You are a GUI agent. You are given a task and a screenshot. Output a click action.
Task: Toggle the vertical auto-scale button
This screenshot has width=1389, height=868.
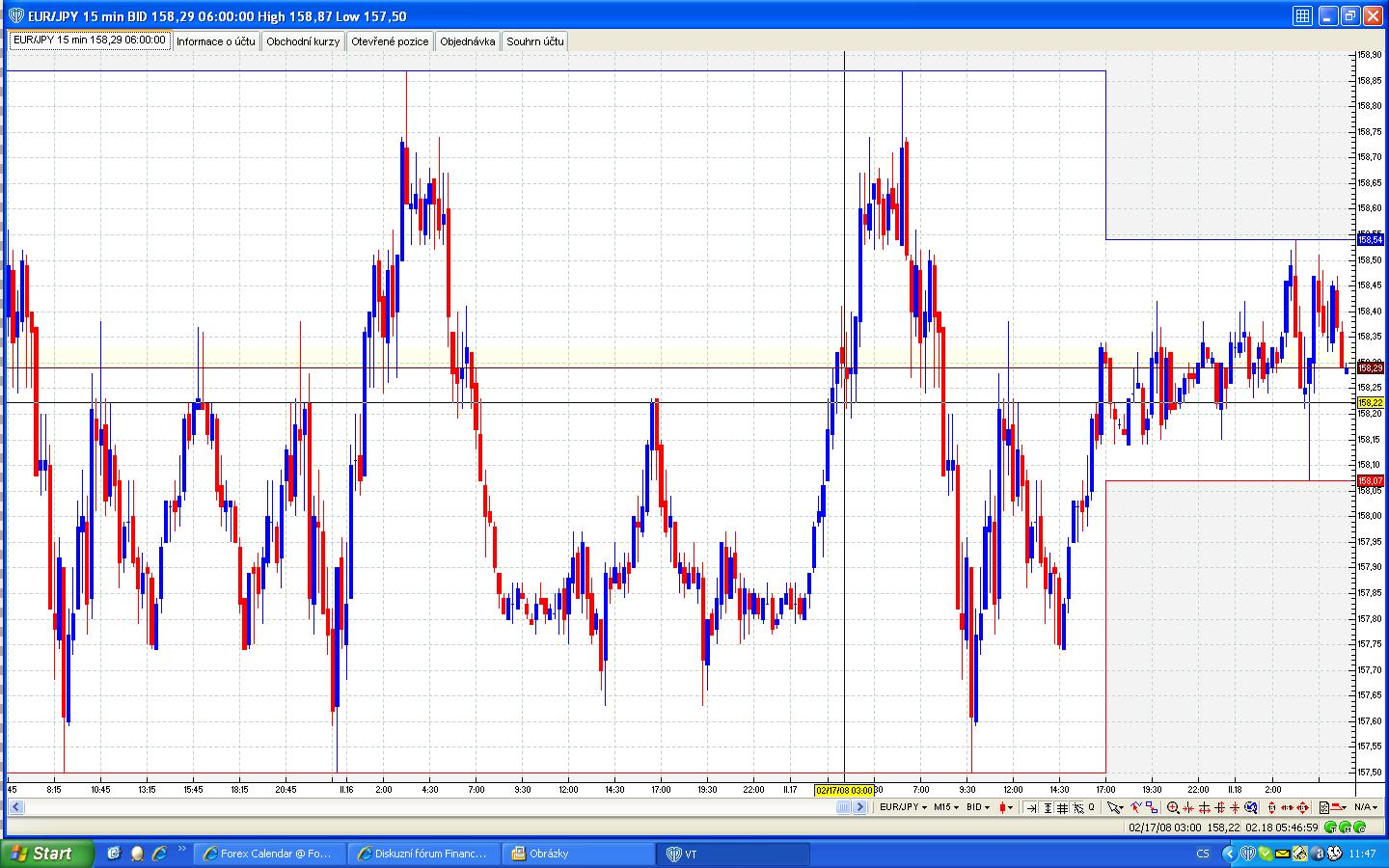1048,807
